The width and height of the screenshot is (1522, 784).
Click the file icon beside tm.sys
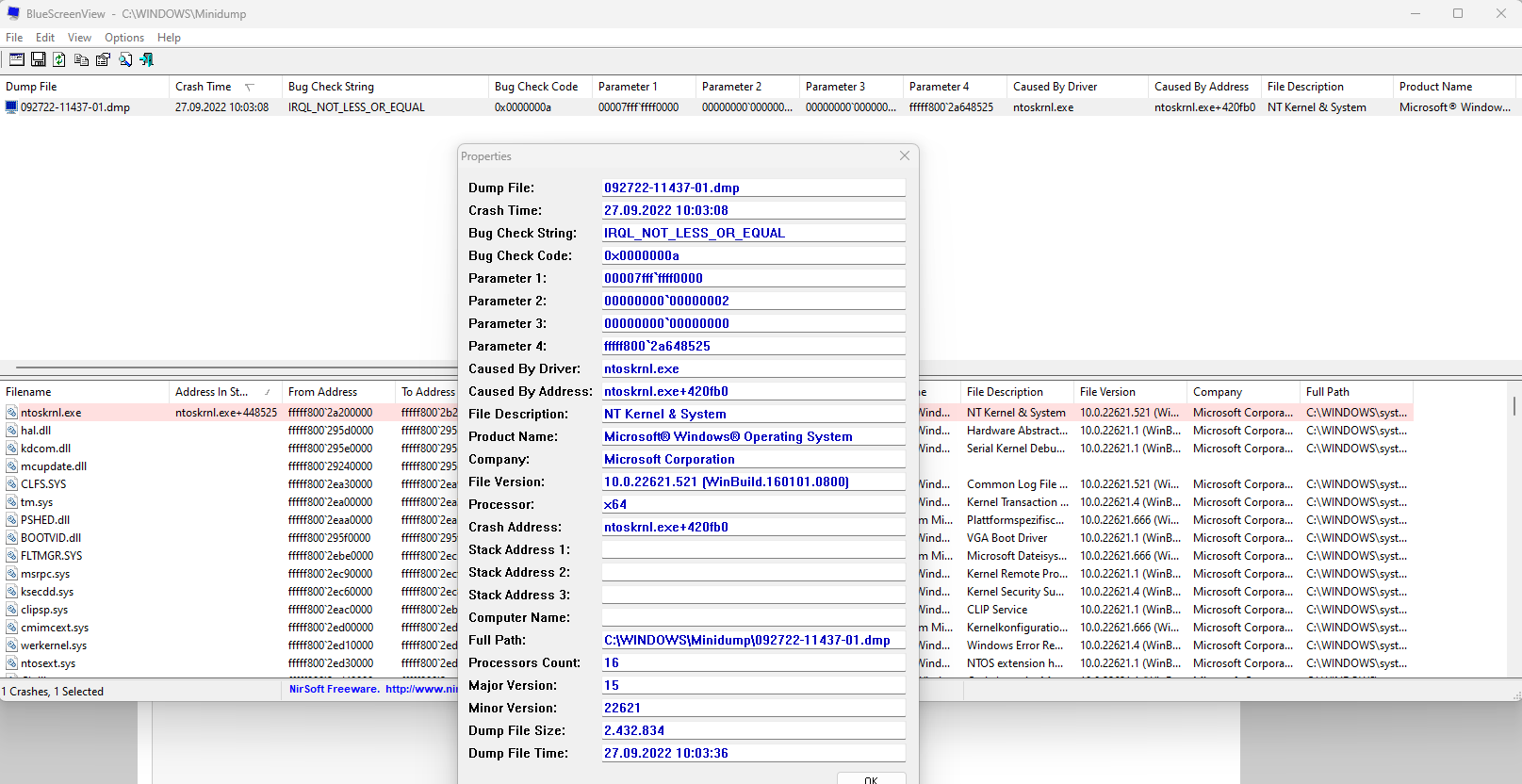(11, 502)
